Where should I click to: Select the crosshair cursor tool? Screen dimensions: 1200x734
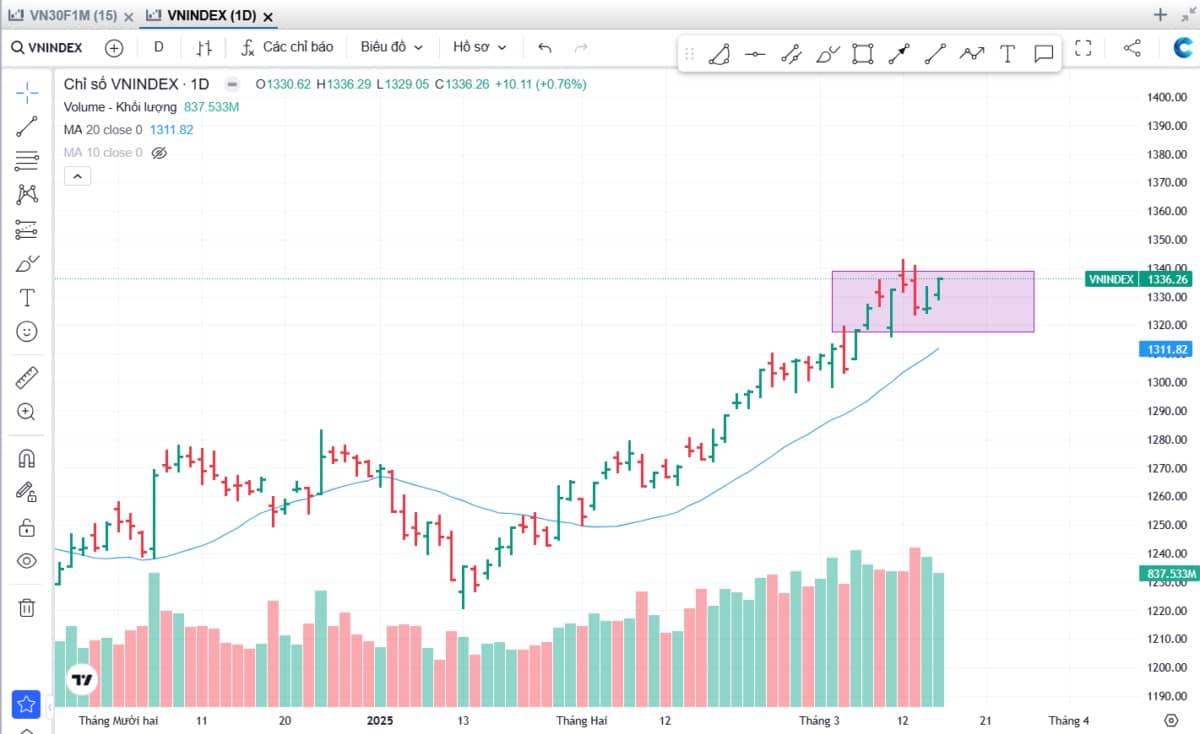(x=27, y=92)
